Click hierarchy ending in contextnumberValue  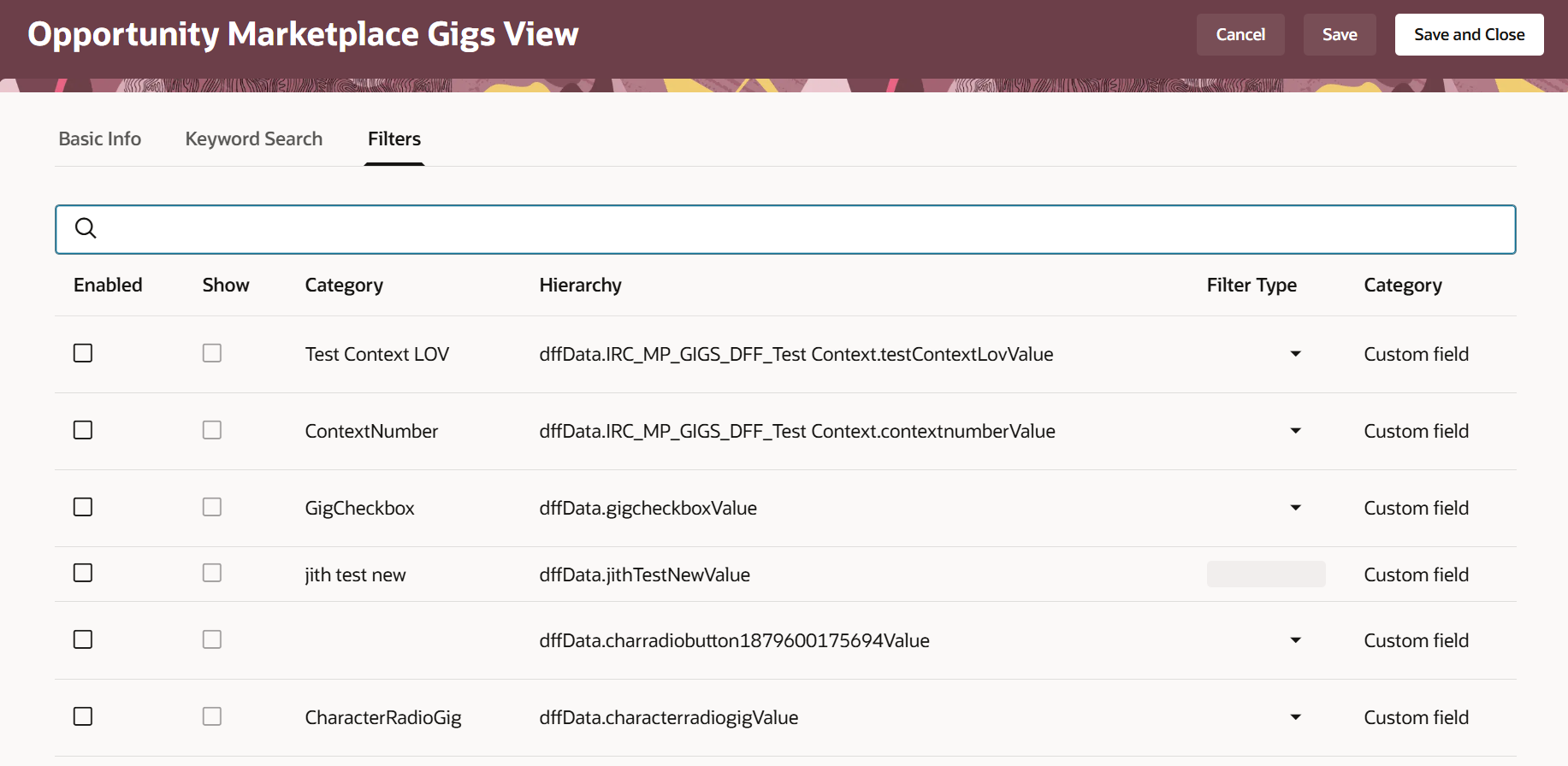coord(796,431)
